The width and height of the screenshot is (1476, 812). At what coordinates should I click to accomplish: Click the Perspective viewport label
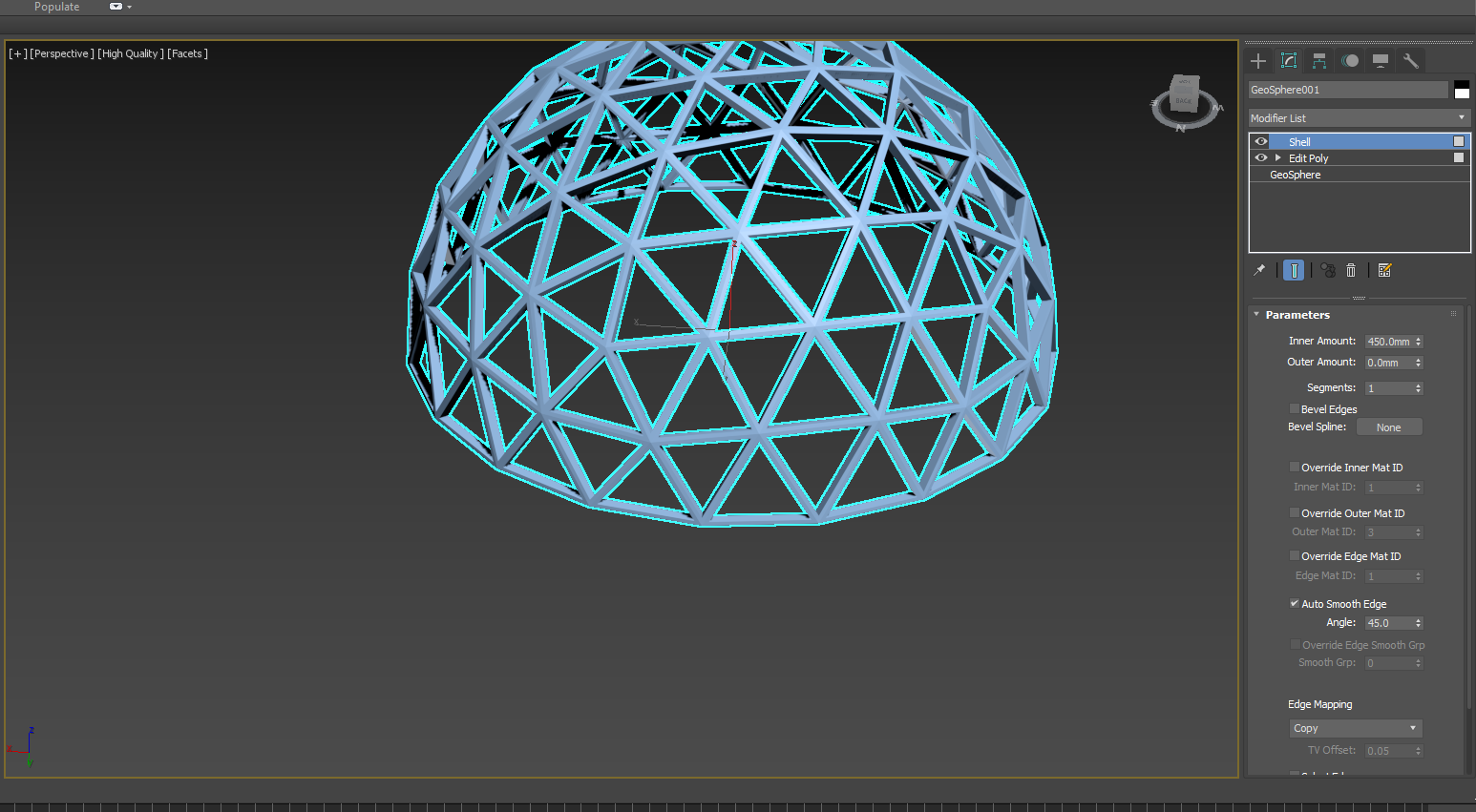[x=59, y=53]
